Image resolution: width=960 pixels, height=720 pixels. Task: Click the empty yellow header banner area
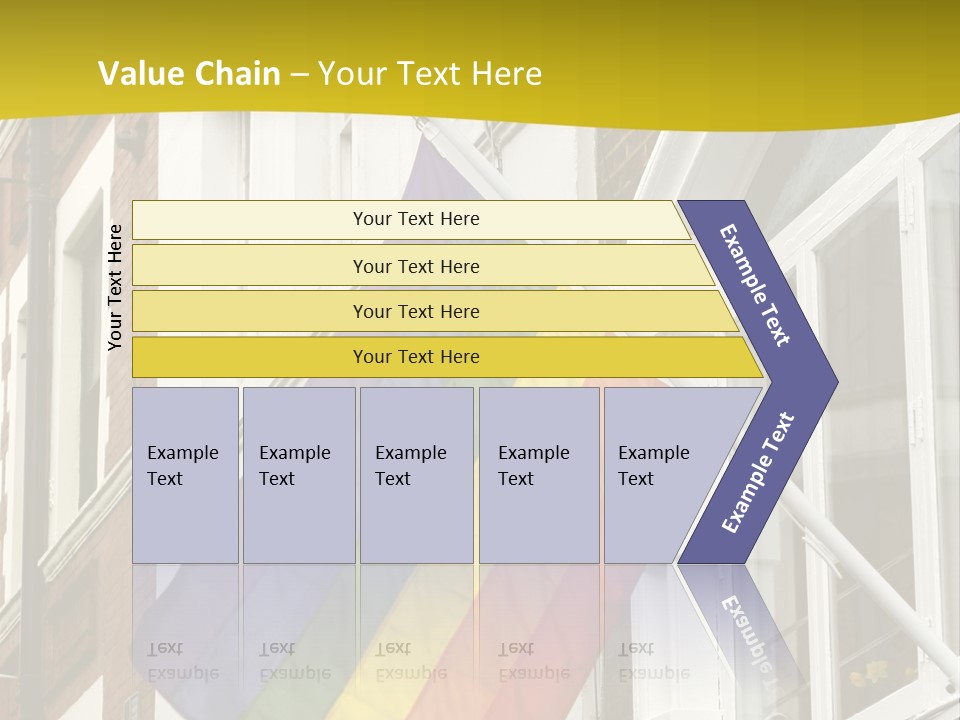click(750, 60)
